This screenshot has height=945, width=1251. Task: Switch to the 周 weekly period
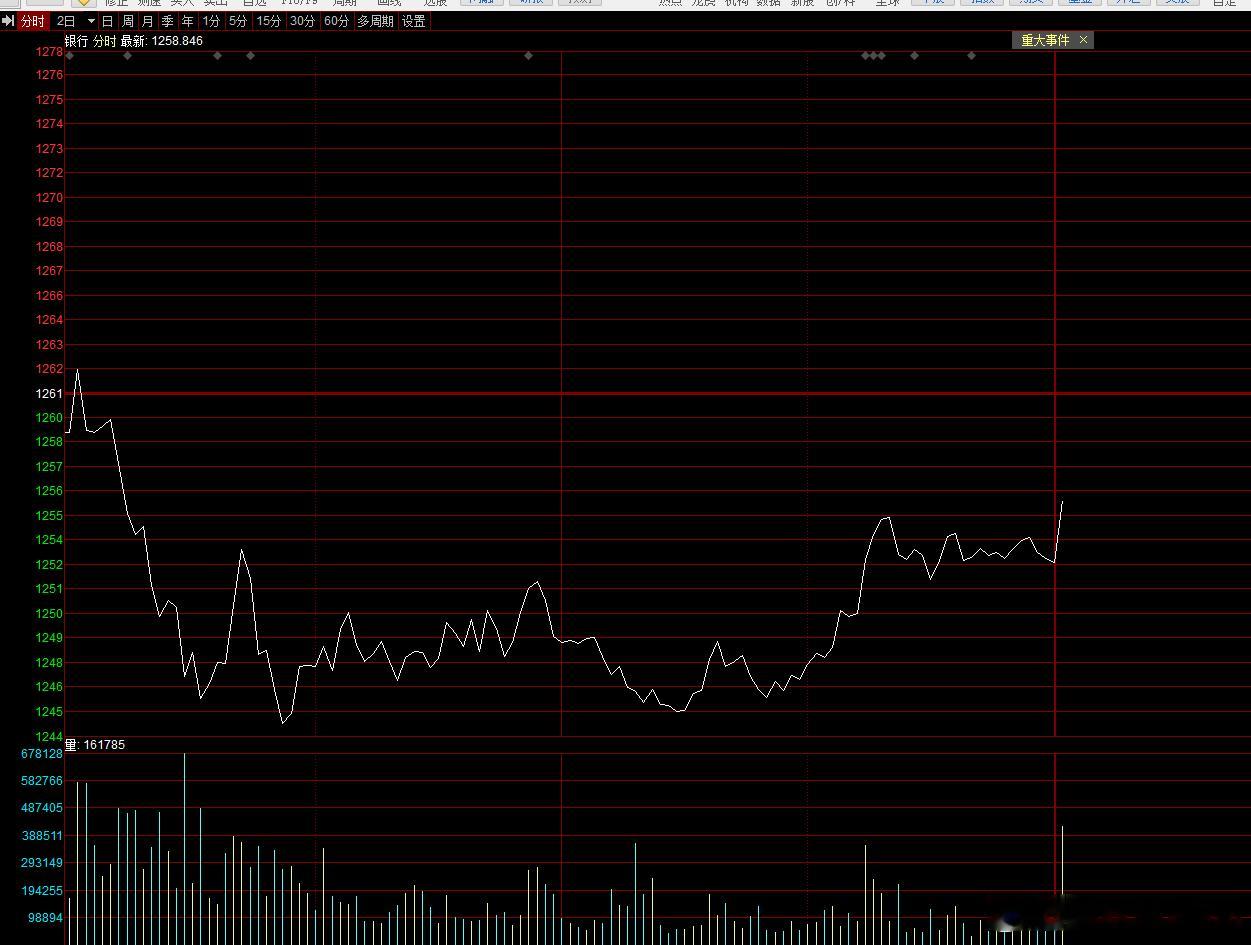tap(128, 21)
